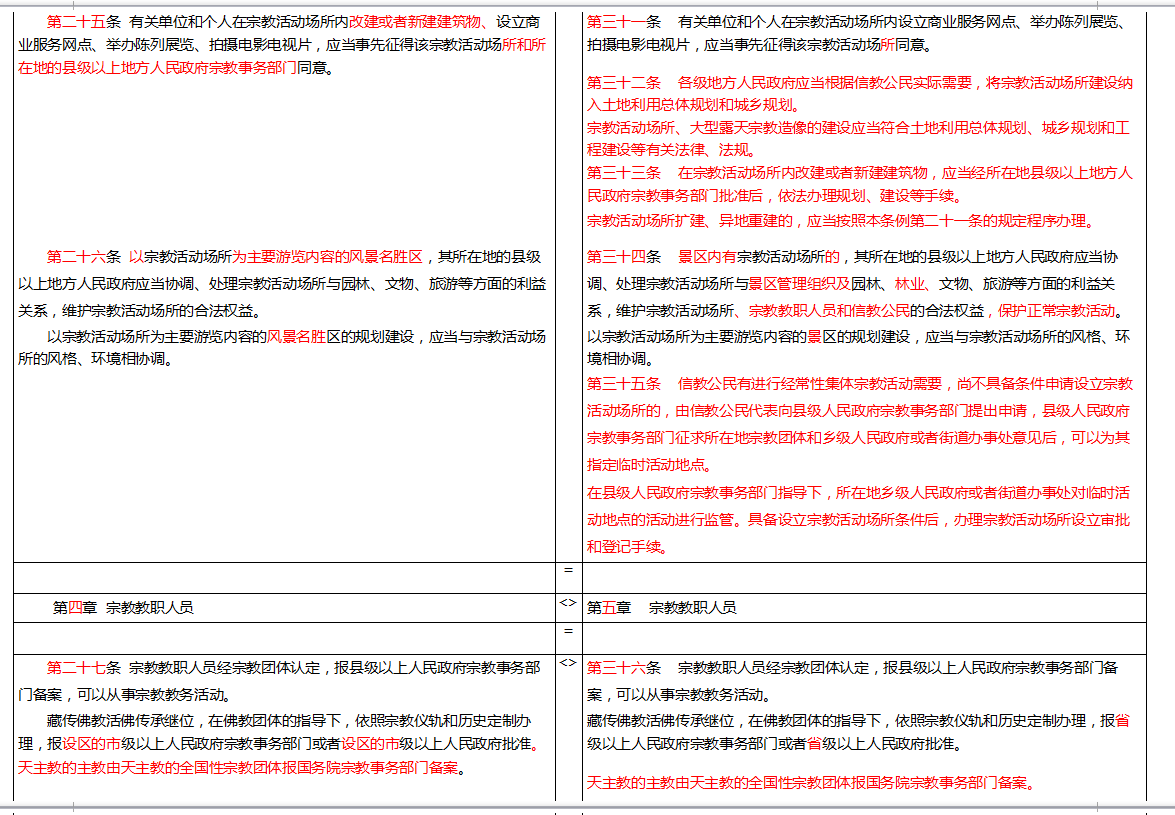Click the left column's red 天主教的主教 sentence
The image size is (1175, 815).
243,768
